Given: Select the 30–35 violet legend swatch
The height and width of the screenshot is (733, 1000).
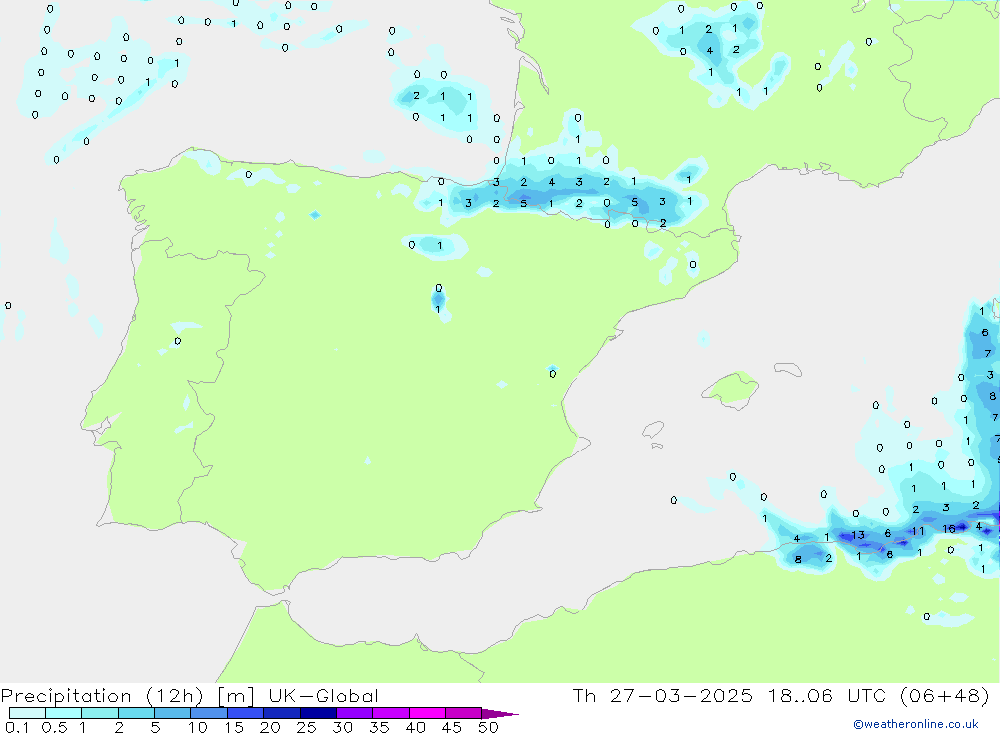Looking at the screenshot, I should pos(355,713).
